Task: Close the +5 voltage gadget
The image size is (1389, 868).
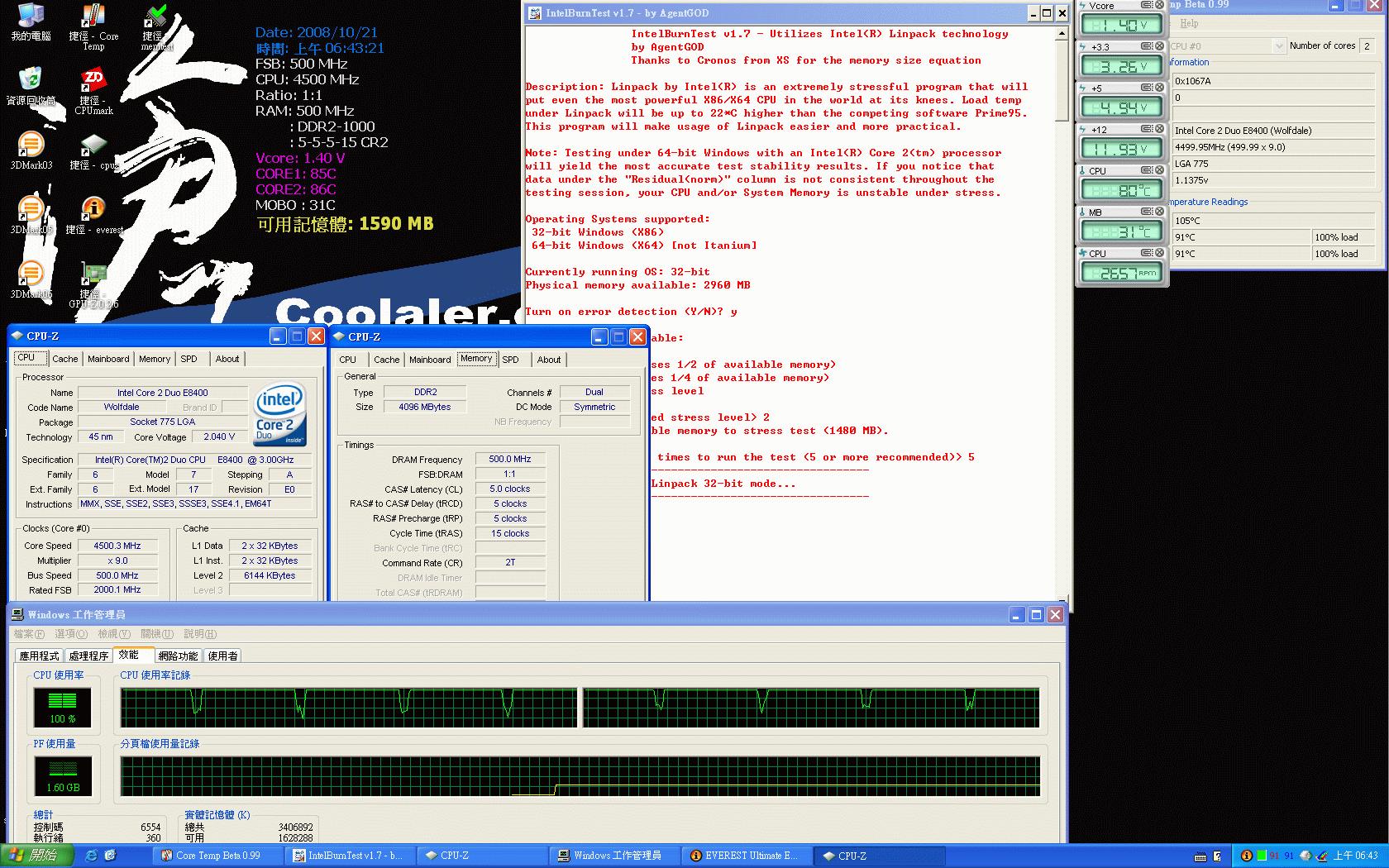Action: click(1159, 88)
